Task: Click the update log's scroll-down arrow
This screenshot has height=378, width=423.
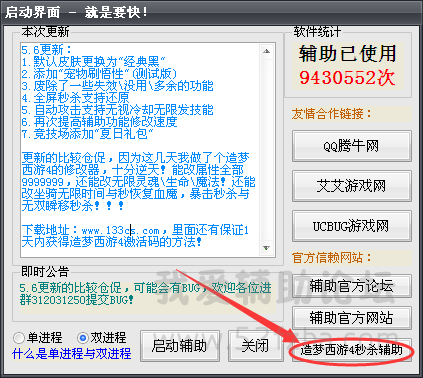Action: tap(266, 248)
